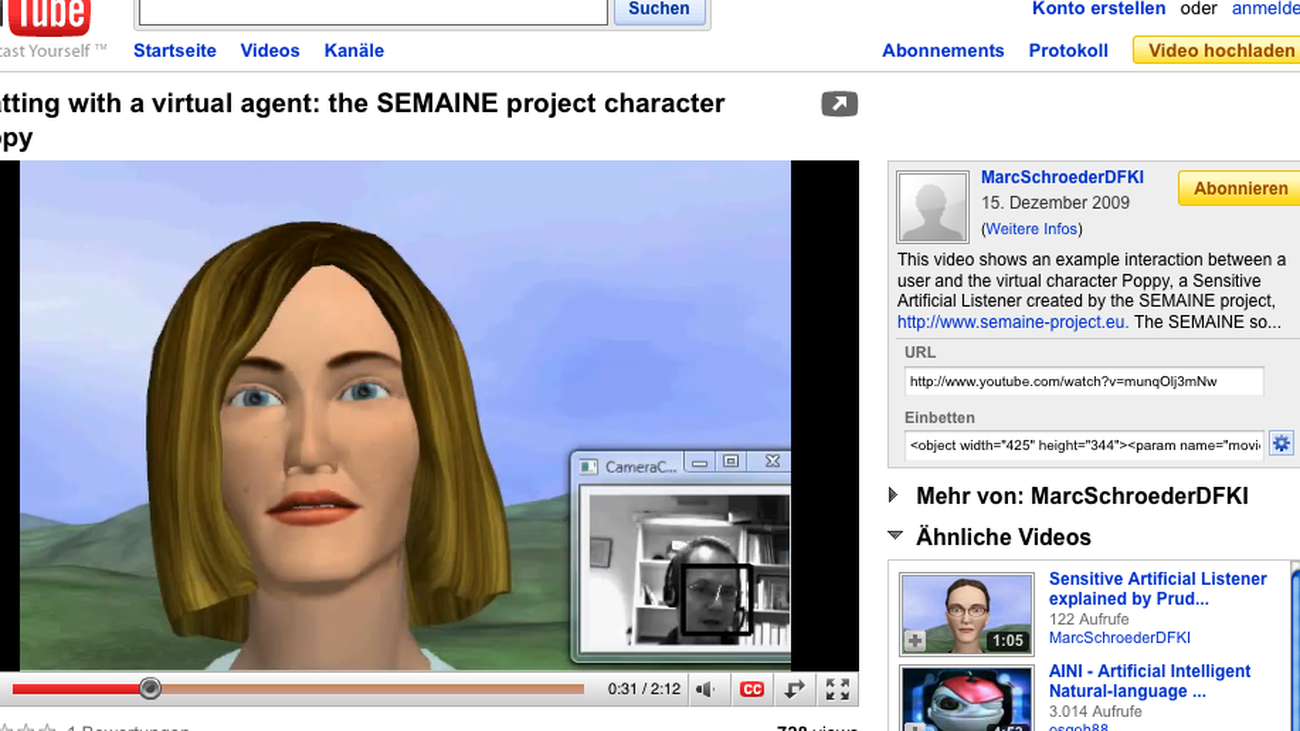1300x731 pixels.
Task: Collapse the 'Ähnliche Videos' section
Action: [895, 537]
